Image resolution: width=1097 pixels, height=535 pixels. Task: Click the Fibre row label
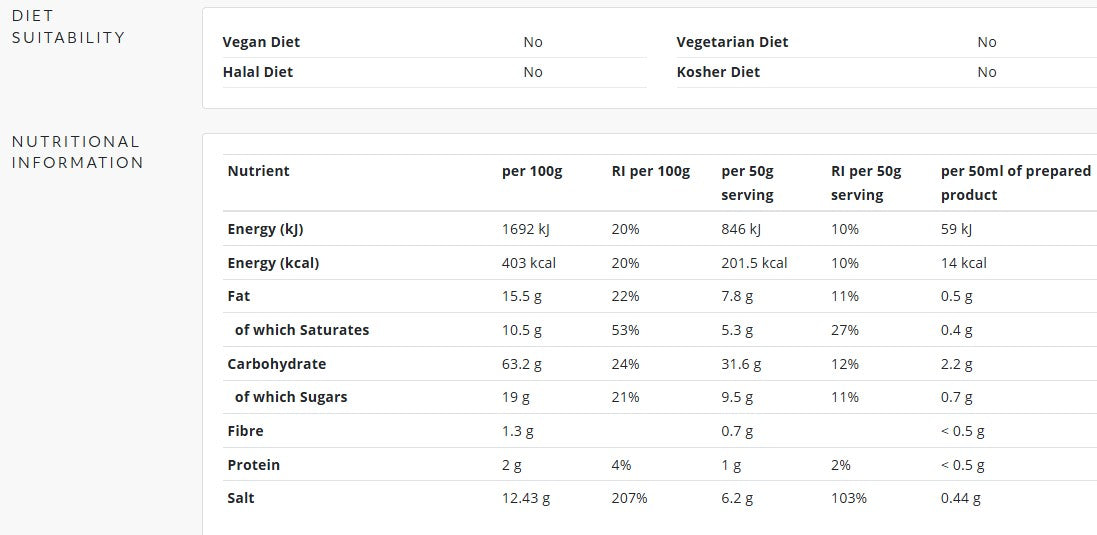246,431
